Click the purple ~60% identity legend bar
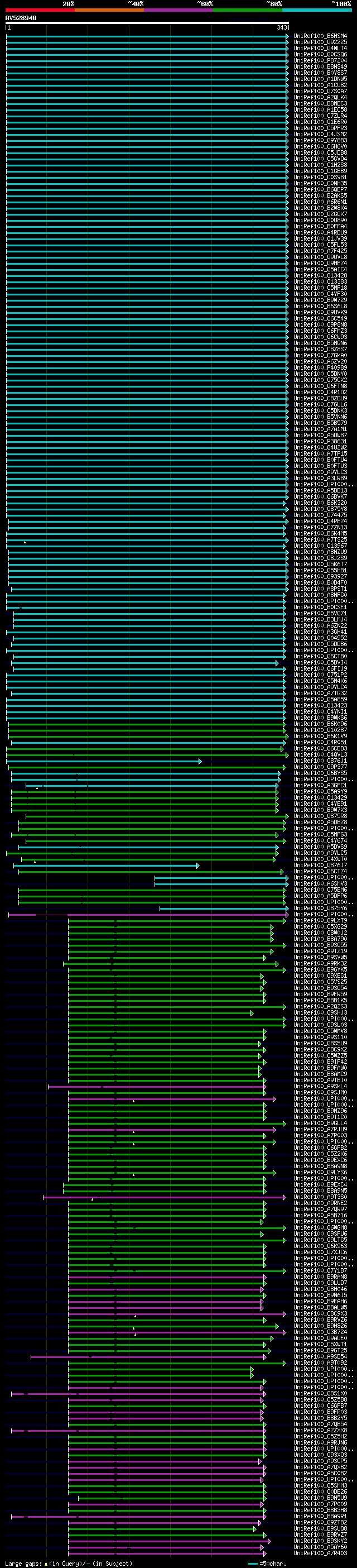 179,9
